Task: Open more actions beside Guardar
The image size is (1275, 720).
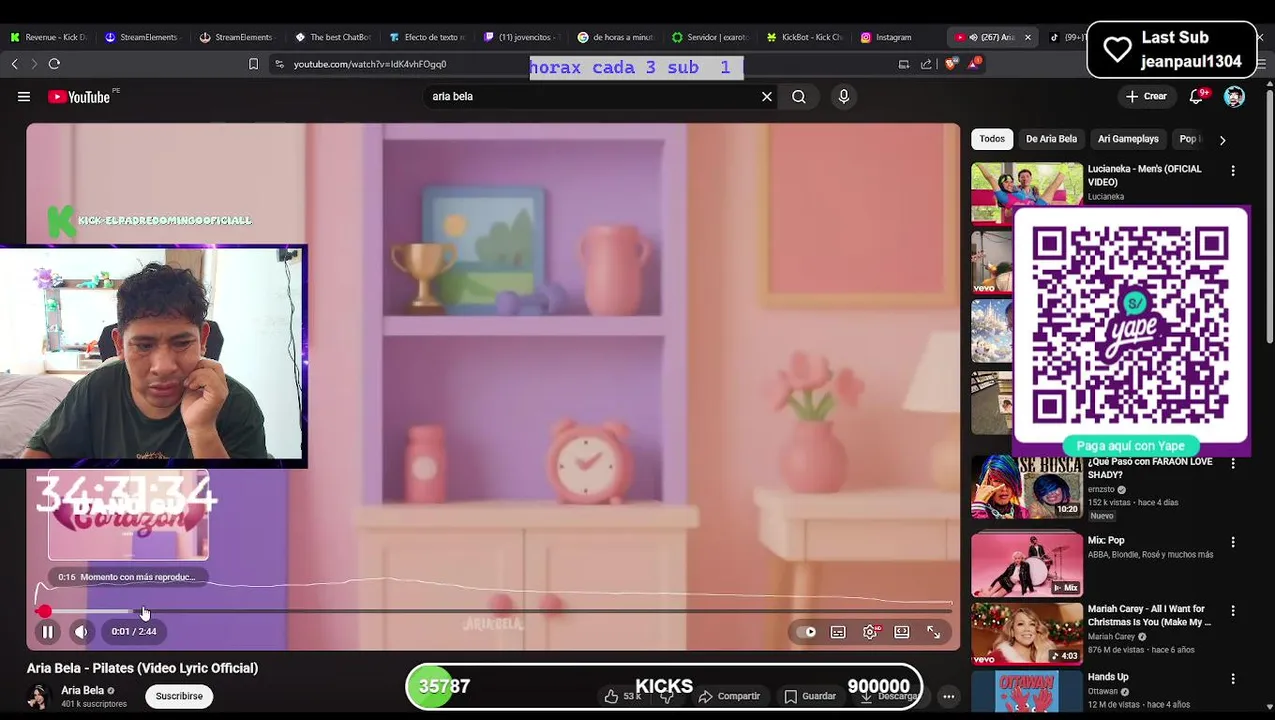Action: 948,696
